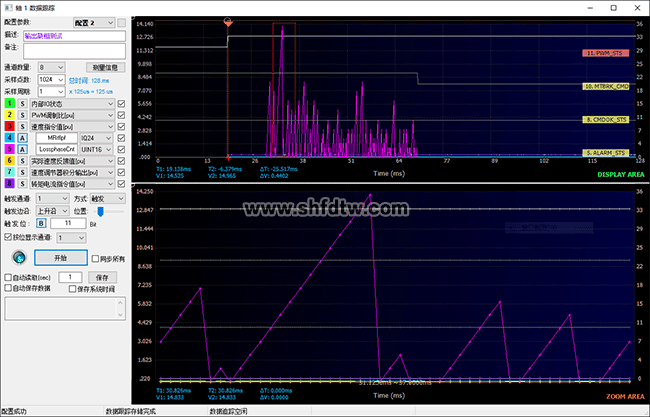
Task: Enable the 自动读取(sec) checkbox
Action: 7,276
